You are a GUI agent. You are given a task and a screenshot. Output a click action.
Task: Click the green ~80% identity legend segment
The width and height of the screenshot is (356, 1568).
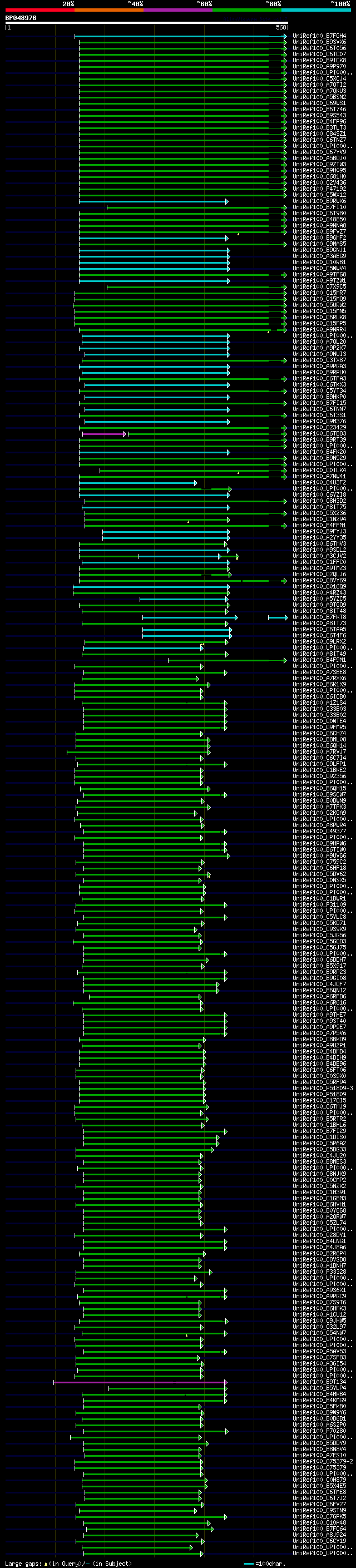[247, 10]
